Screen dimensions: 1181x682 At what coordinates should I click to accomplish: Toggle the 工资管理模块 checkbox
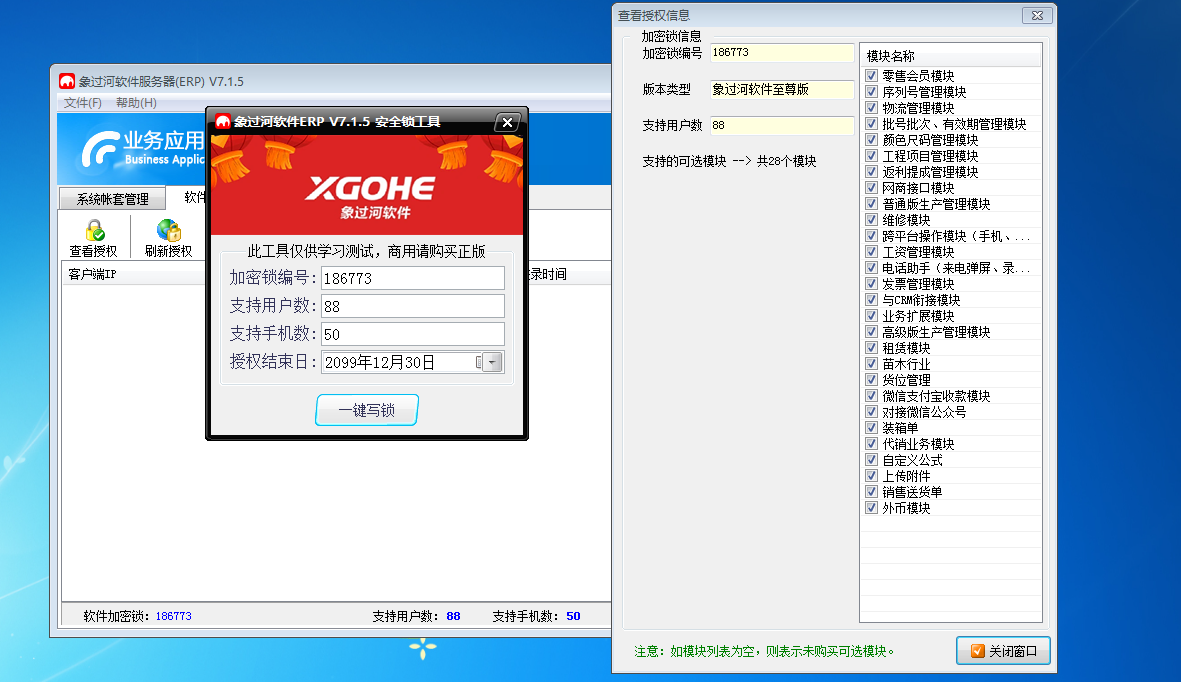[871, 252]
